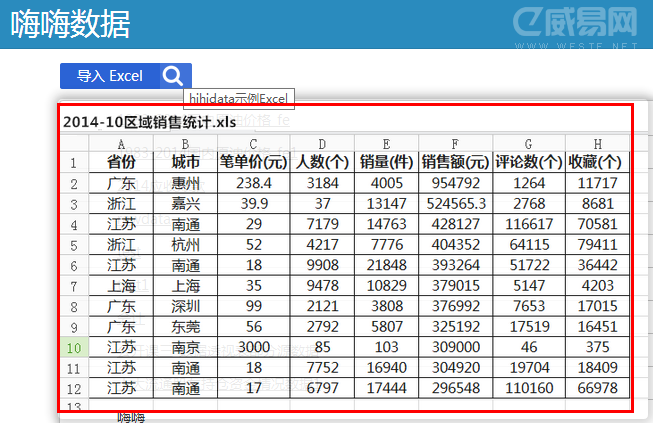The height and width of the screenshot is (423, 653).
Task: Click the 城市 header cell
Action: pos(185,162)
